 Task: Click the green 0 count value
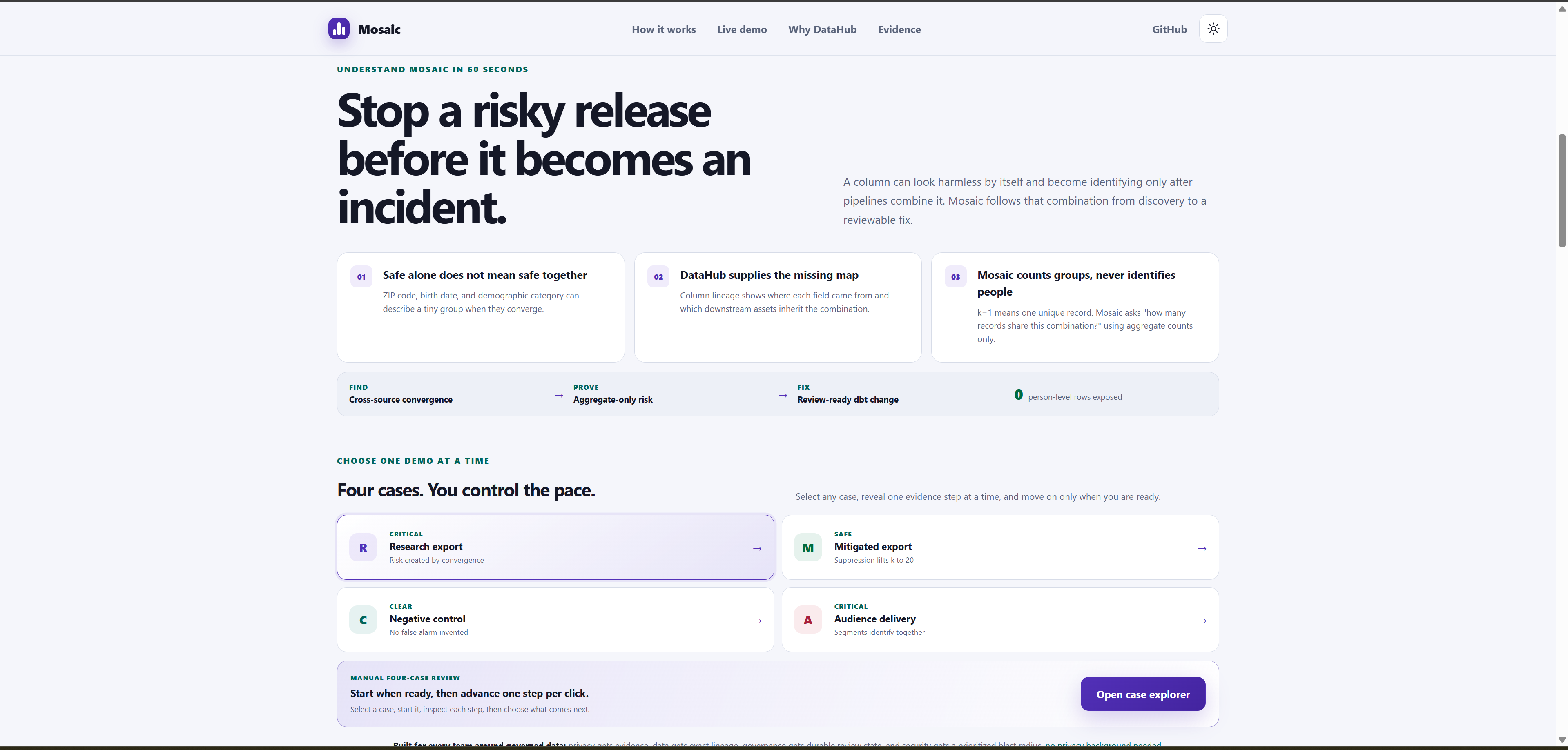point(1018,395)
